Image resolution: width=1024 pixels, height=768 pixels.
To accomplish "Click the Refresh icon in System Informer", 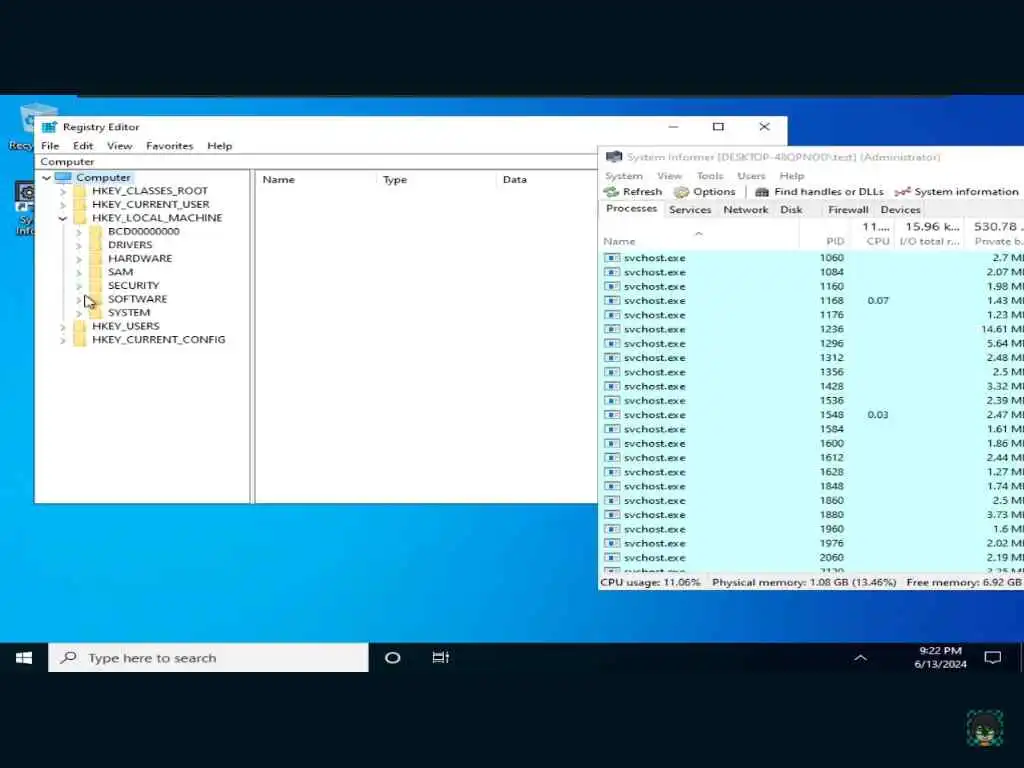I will point(611,192).
